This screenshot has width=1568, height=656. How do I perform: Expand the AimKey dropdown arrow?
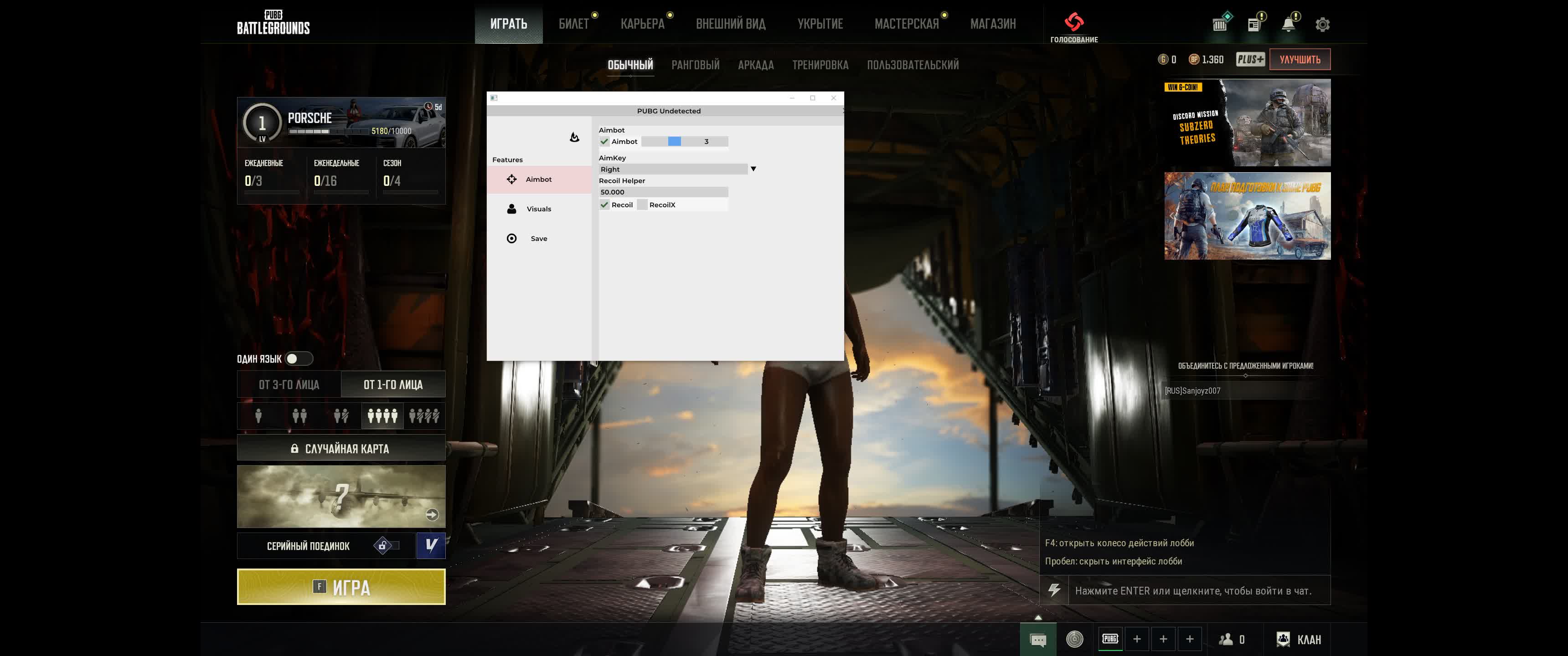753,169
